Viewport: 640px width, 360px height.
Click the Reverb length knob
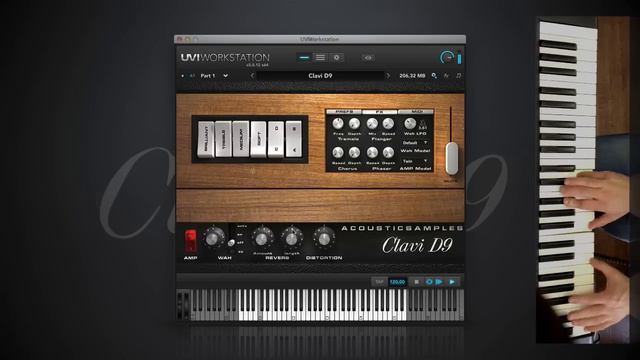(292, 238)
